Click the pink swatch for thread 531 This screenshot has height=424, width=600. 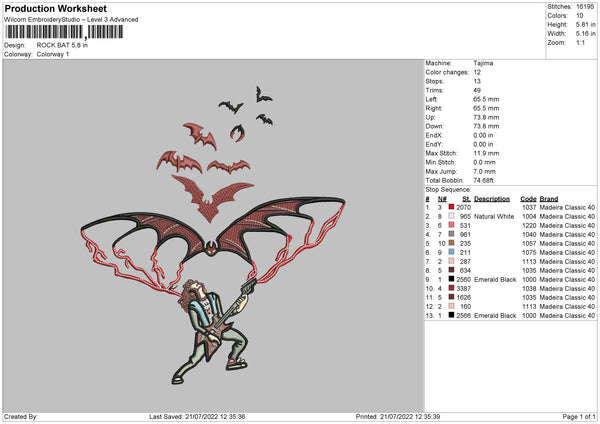click(x=452, y=225)
